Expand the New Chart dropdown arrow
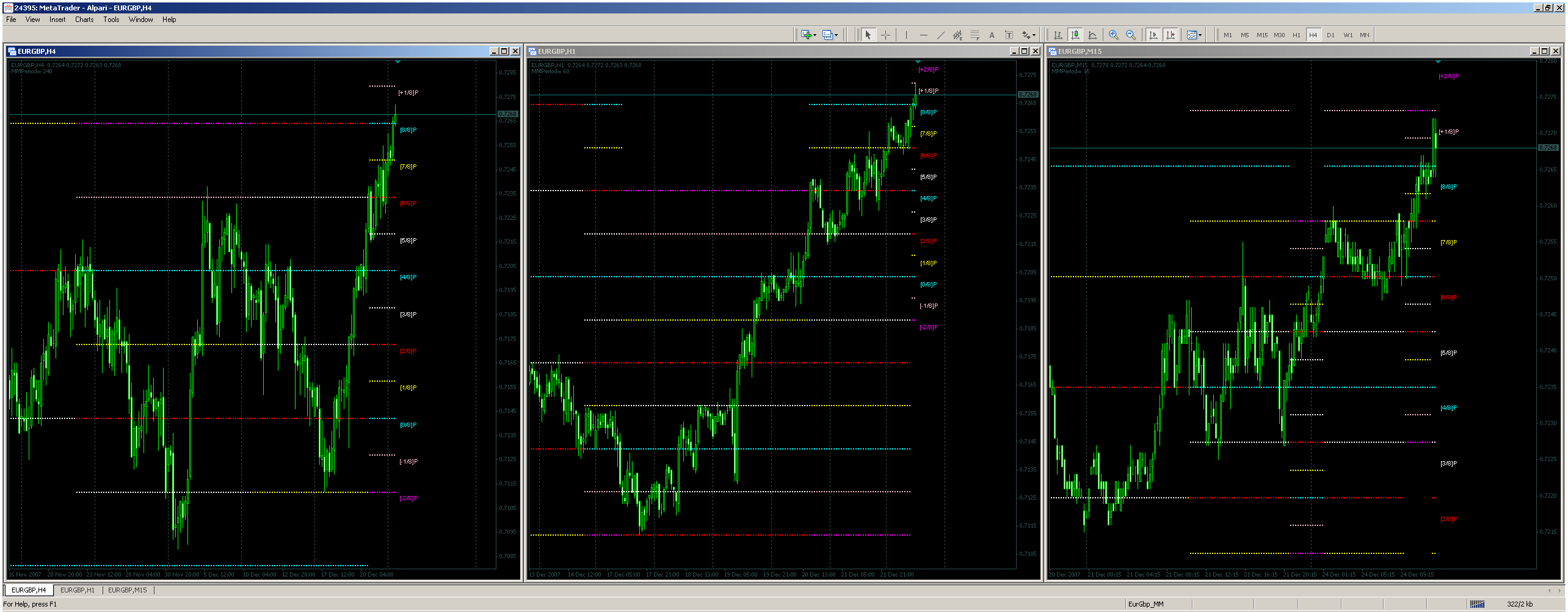 [815, 35]
